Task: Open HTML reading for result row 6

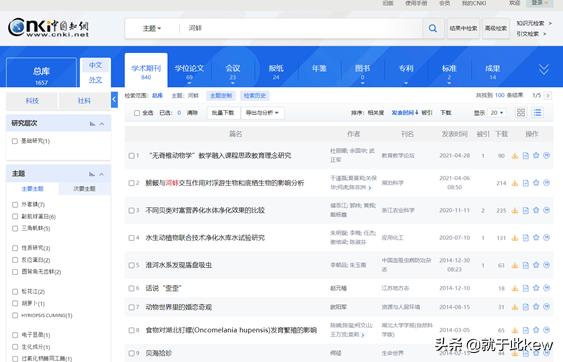Action: point(526,288)
